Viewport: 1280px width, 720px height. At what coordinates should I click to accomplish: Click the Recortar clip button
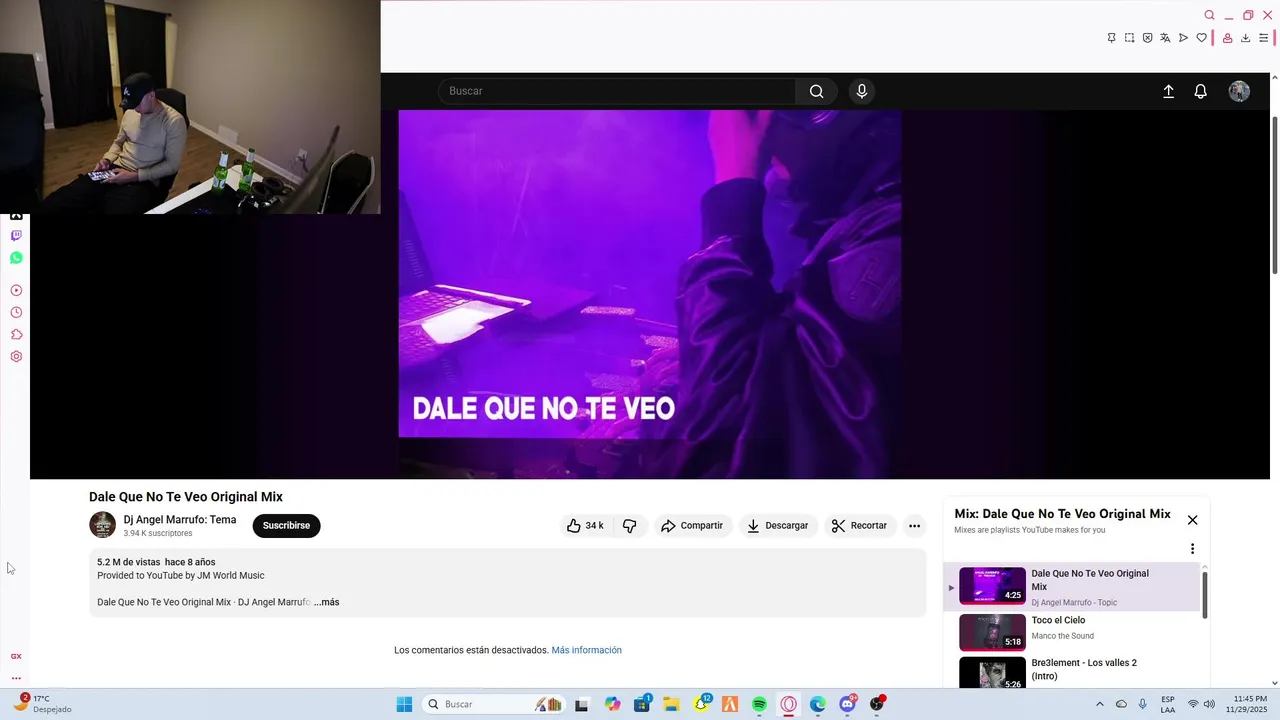tap(860, 525)
